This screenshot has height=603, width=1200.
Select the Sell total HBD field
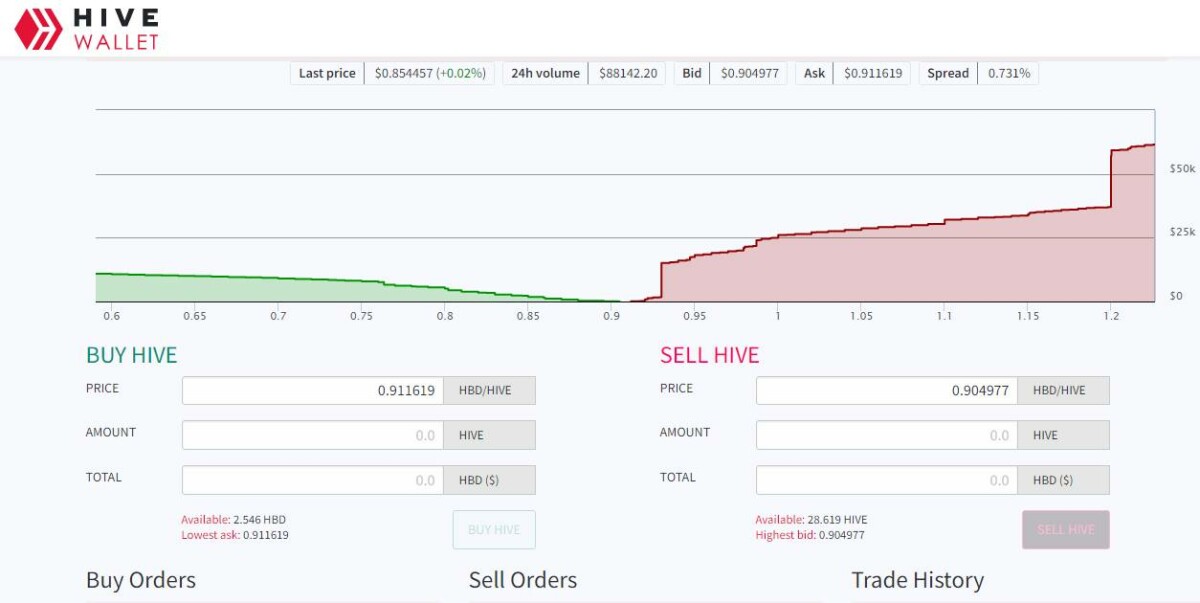tap(886, 480)
